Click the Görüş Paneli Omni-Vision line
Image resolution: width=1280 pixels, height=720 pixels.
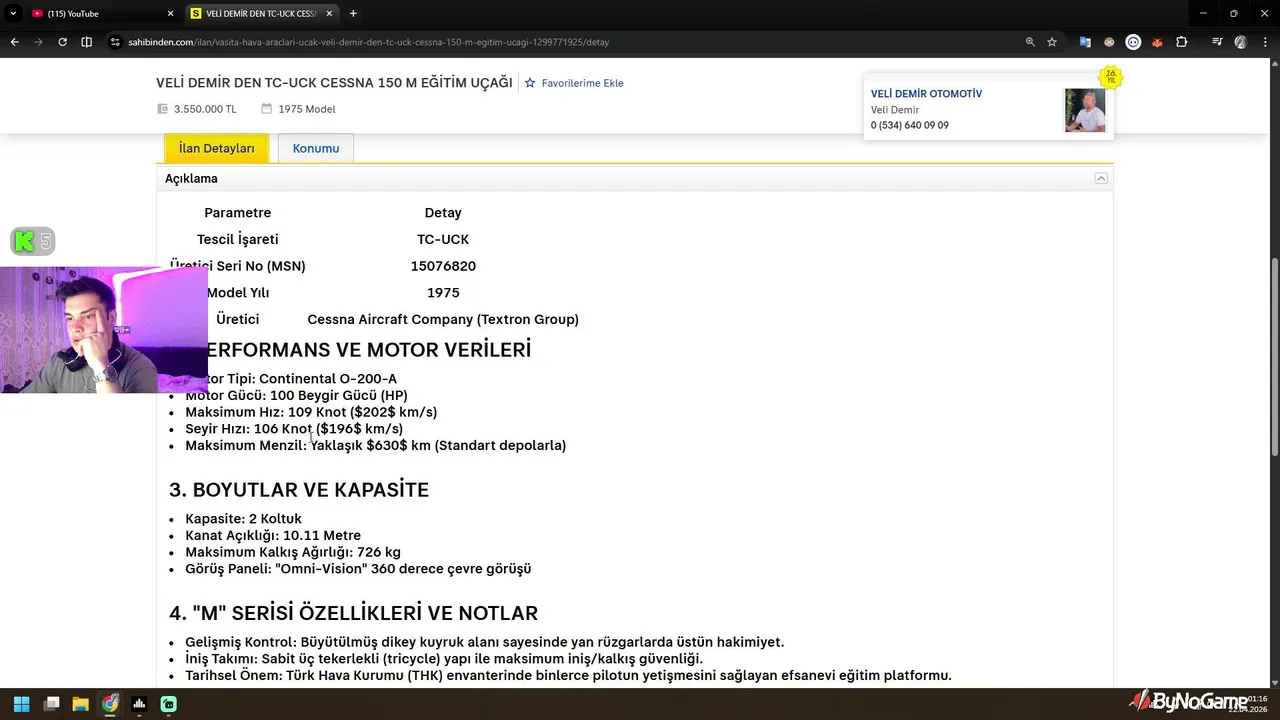click(x=358, y=569)
